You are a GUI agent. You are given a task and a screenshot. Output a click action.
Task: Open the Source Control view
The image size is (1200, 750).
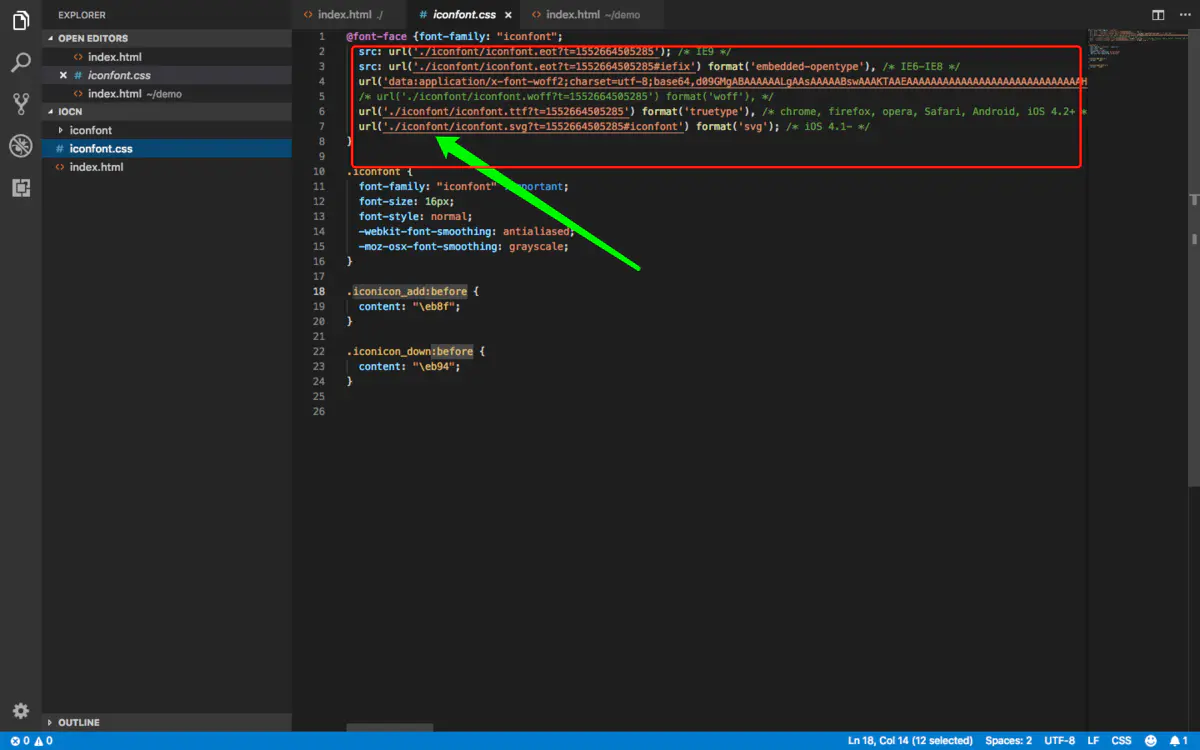pos(20,103)
